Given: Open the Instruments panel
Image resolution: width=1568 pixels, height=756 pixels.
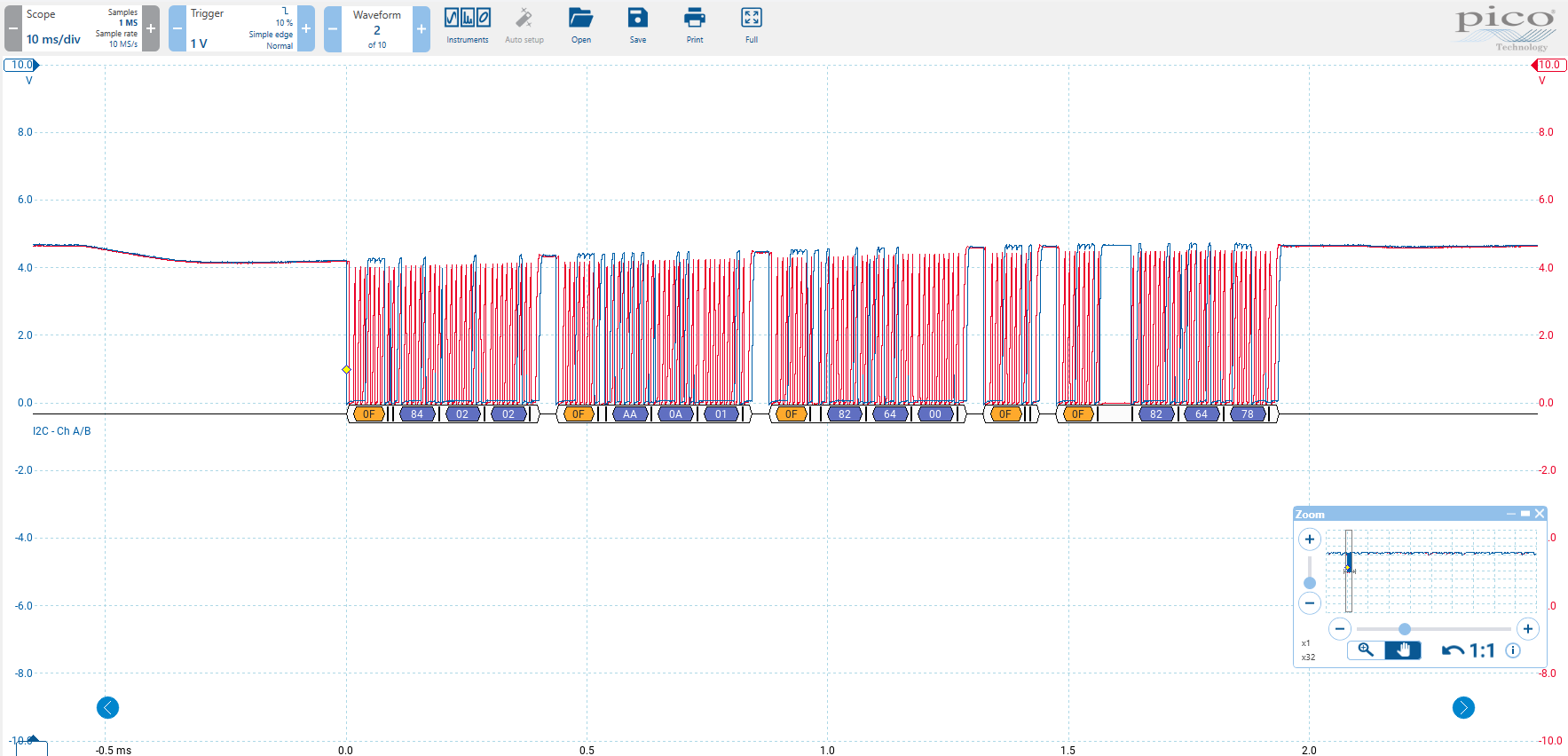Looking at the screenshot, I should click(467, 26).
